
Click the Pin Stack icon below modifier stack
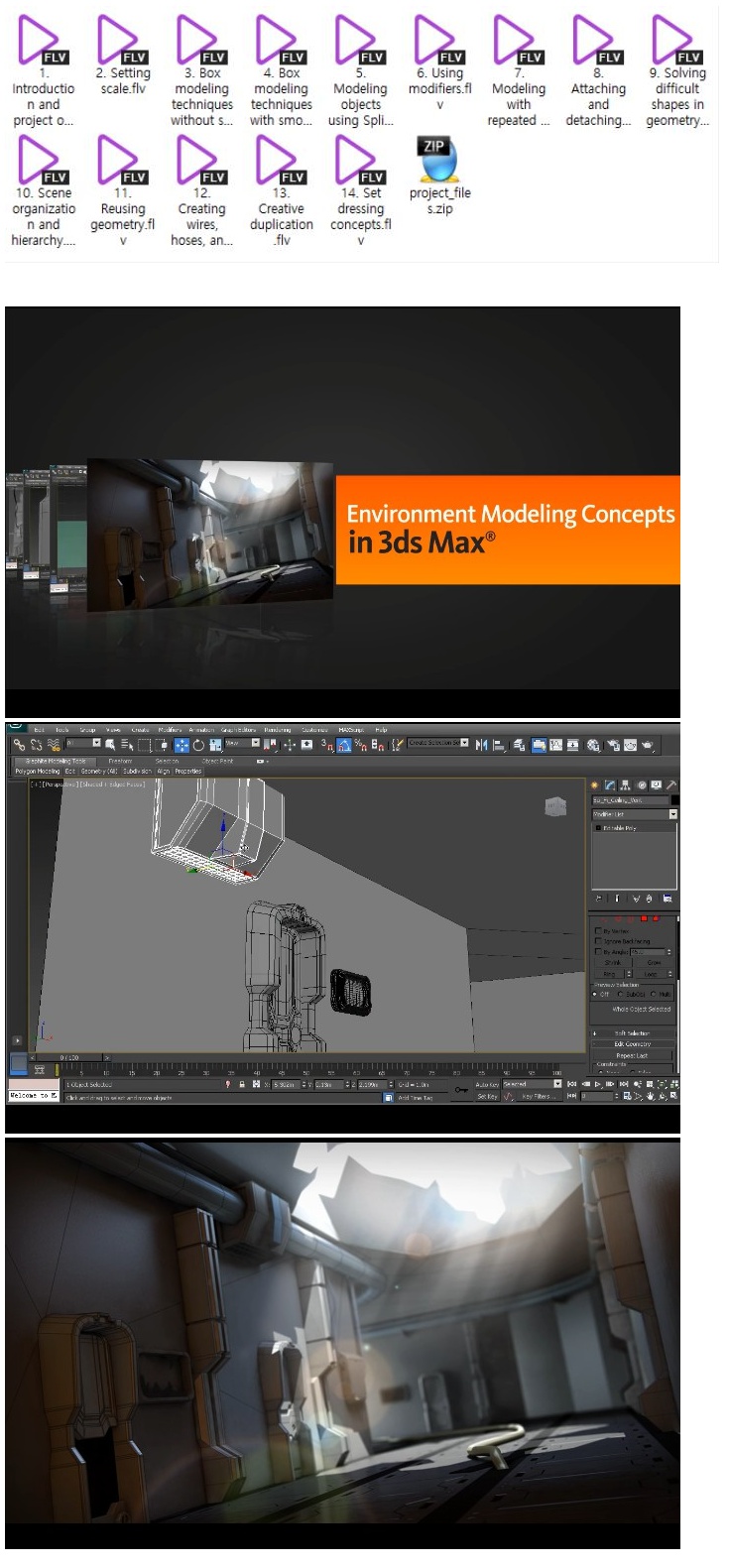click(x=598, y=899)
